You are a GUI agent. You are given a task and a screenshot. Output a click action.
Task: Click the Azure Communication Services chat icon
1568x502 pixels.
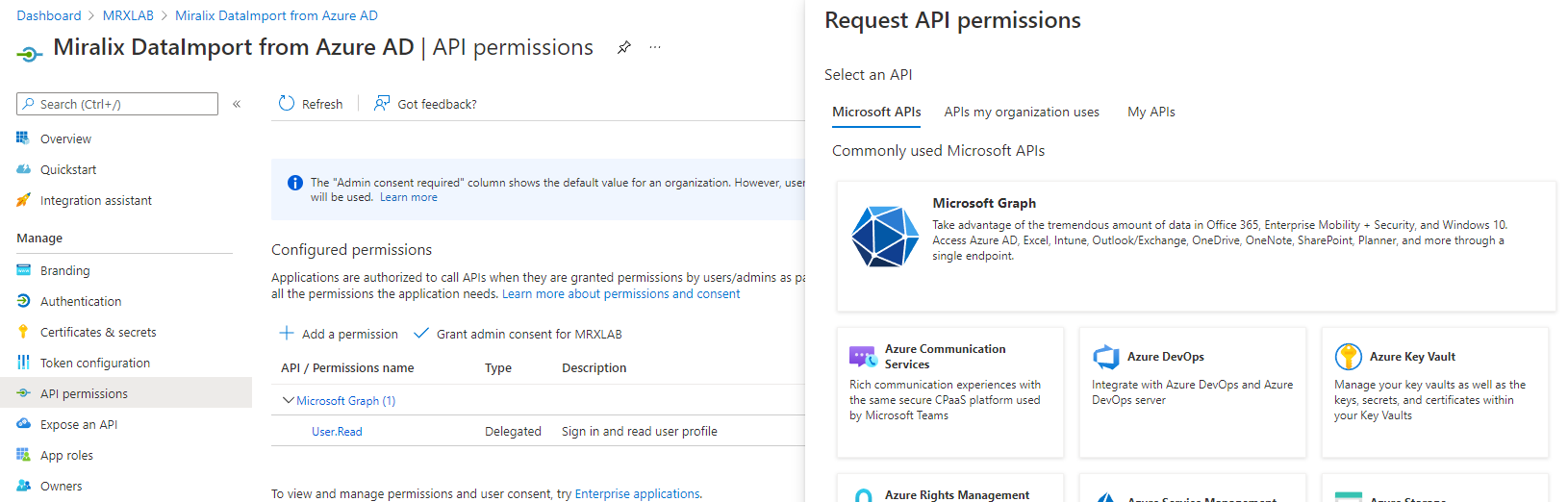pos(862,357)
